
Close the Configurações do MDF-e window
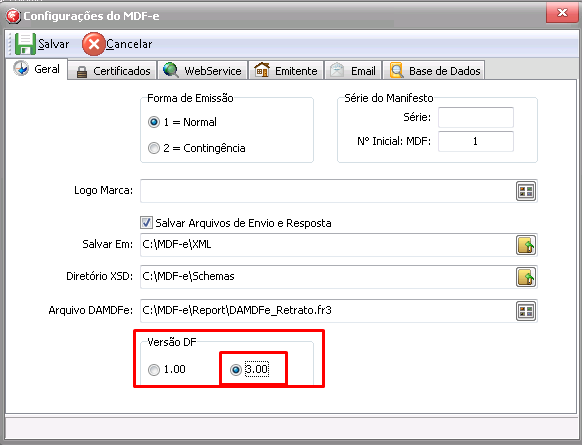tap(562, 13)
